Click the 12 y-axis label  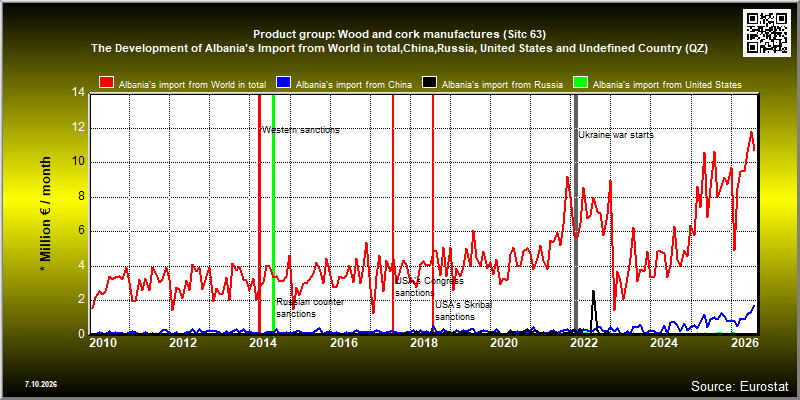79,128
